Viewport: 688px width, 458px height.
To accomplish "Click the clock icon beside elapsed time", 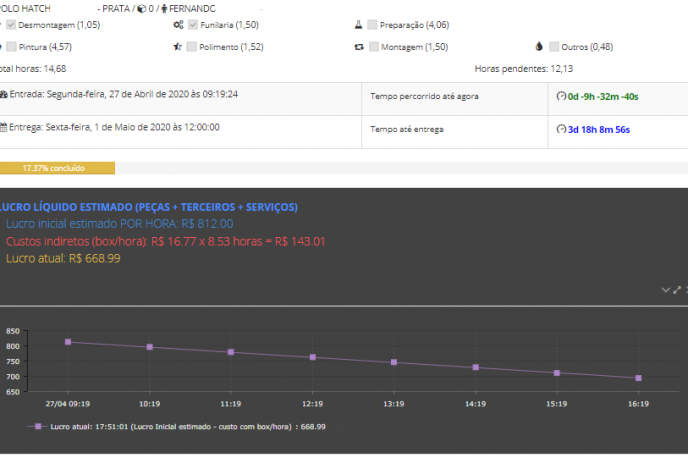I will 561,96.
